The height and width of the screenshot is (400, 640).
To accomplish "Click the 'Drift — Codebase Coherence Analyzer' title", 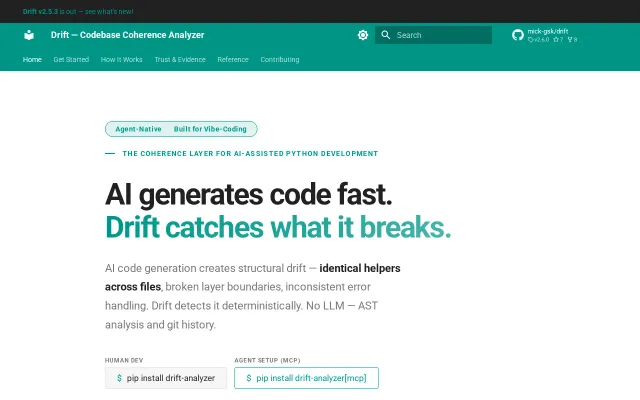I will click(x=127, y=35).
